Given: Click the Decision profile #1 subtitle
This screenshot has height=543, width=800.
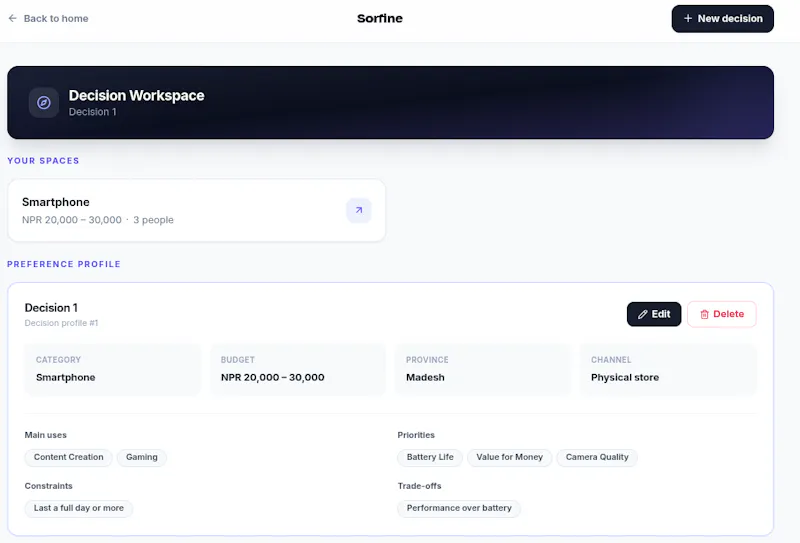Looking at the screenshot, I should [x=61, y=323].
